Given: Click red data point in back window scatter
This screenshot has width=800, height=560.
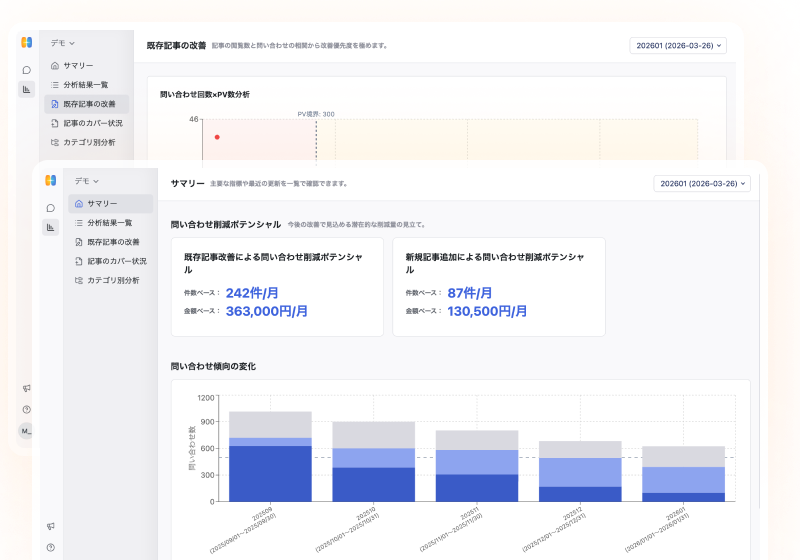Looking at the screenshot, I should [x=217, y=137].
